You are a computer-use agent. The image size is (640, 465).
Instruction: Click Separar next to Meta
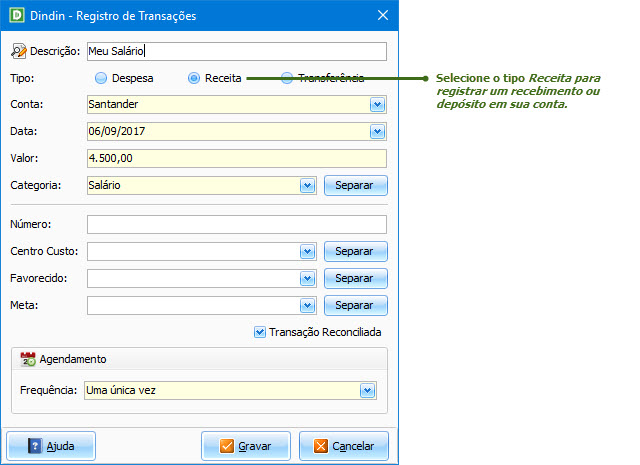click(356, 305)
